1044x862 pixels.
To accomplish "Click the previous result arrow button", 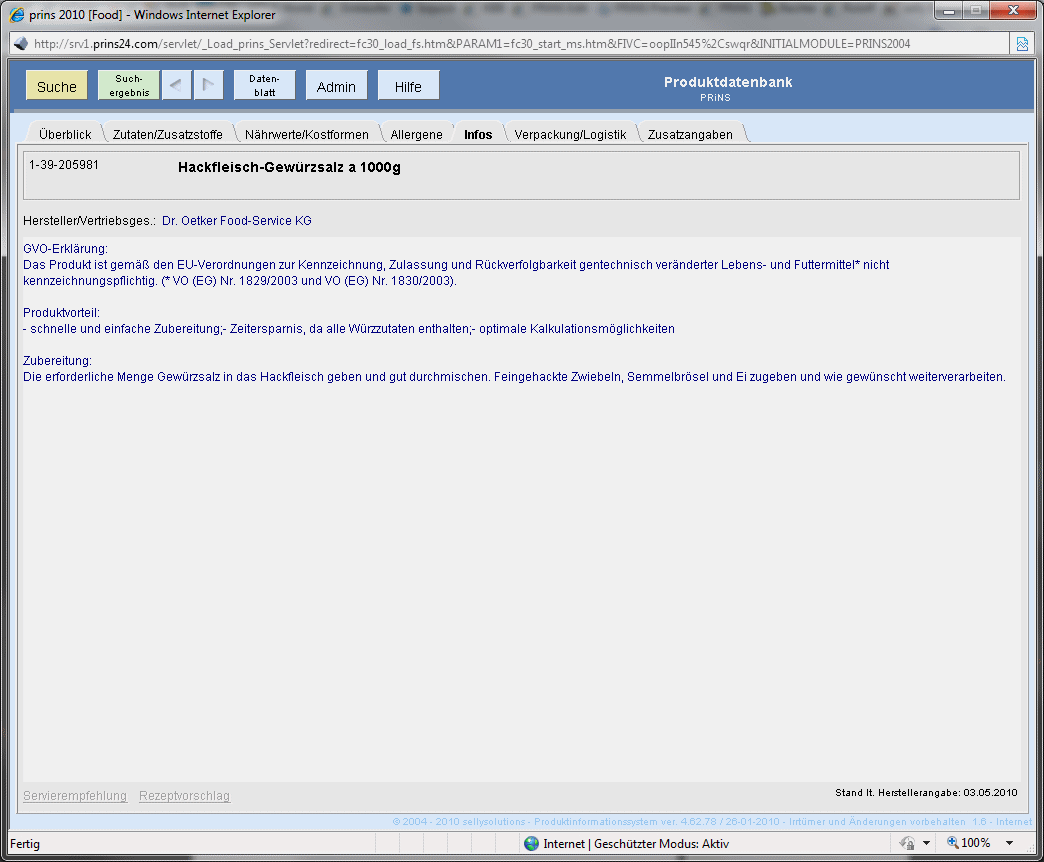I will pyautogui.click(x=176, y=86).
